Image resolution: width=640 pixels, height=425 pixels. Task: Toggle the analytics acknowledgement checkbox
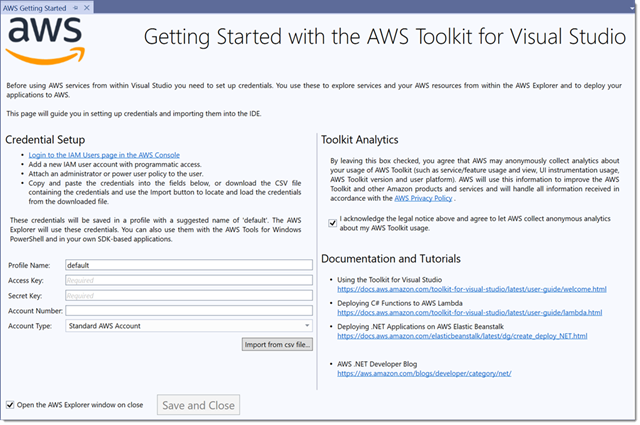click(x=333, y=223)
